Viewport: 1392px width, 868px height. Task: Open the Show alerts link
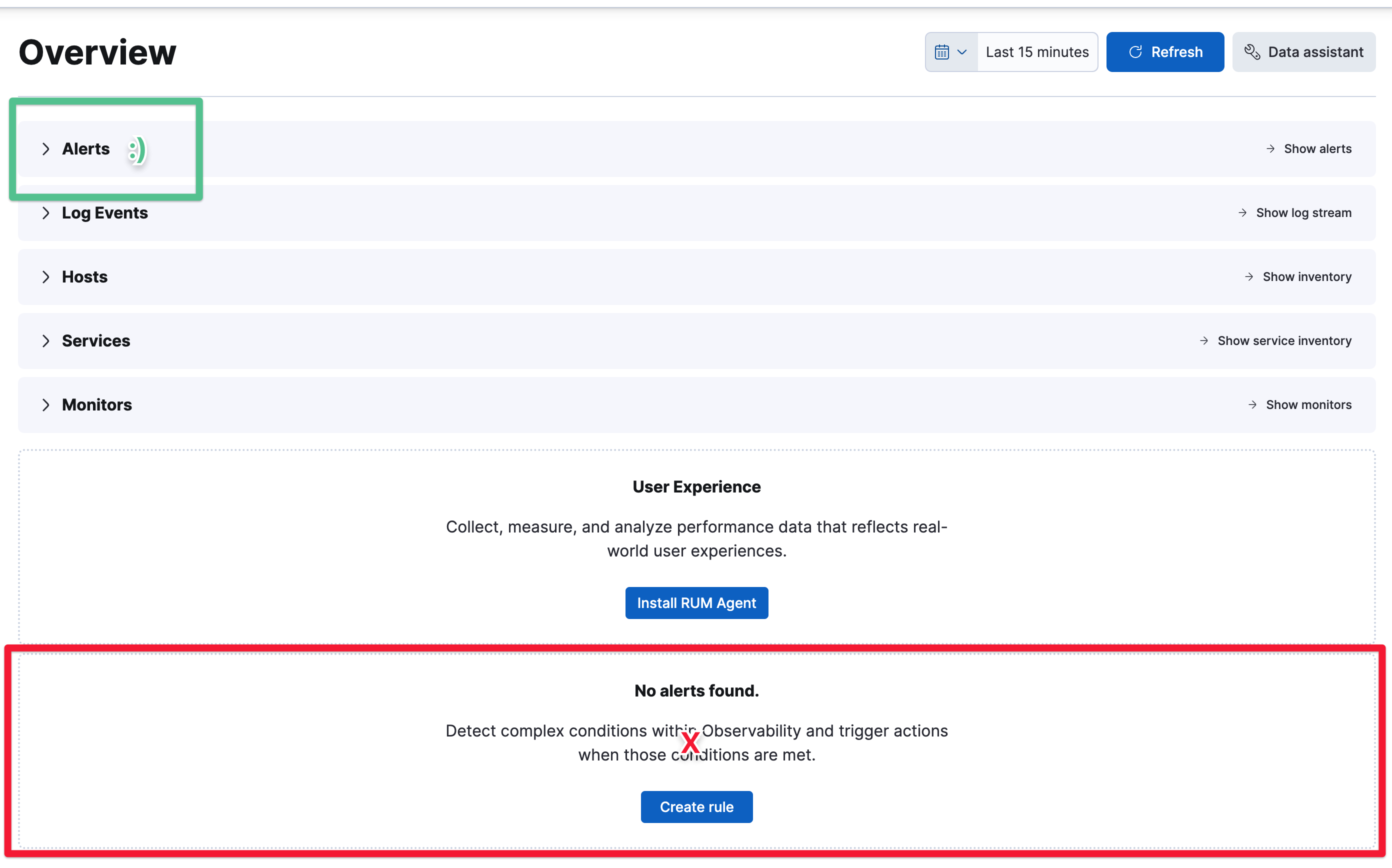[x=1317, y=148]
